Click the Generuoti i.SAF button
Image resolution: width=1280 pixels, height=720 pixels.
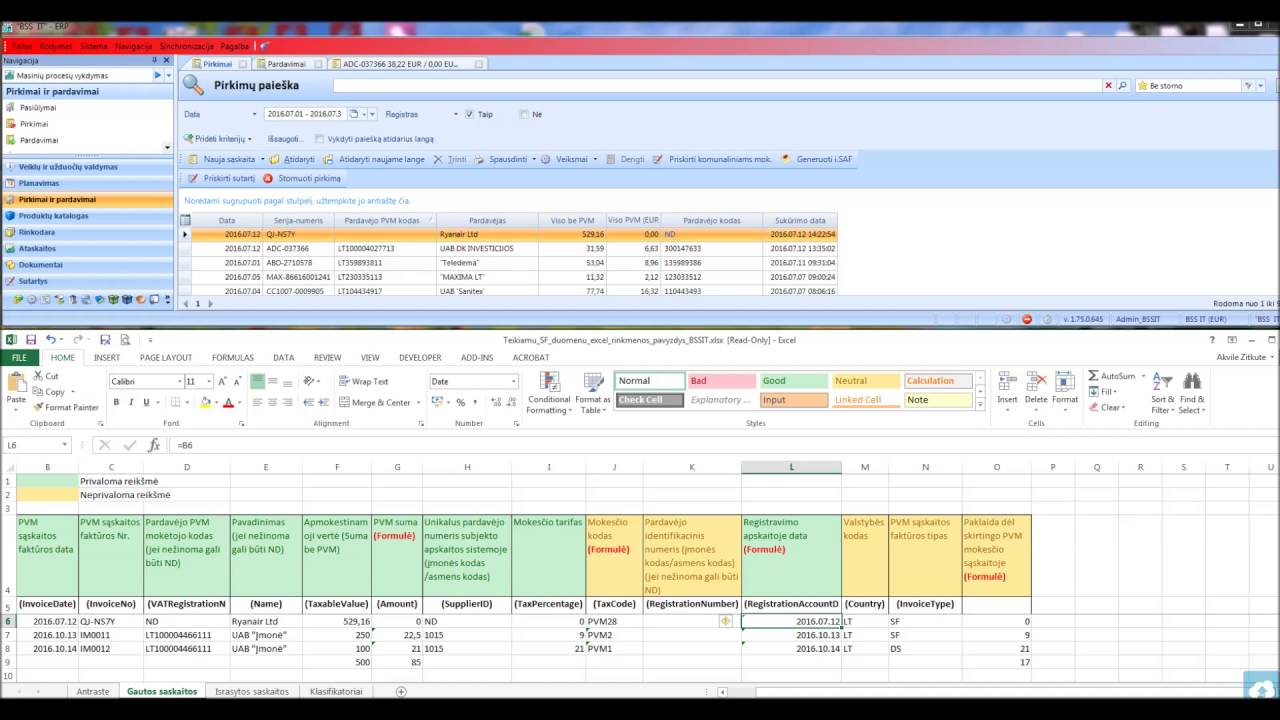(816, 159)
